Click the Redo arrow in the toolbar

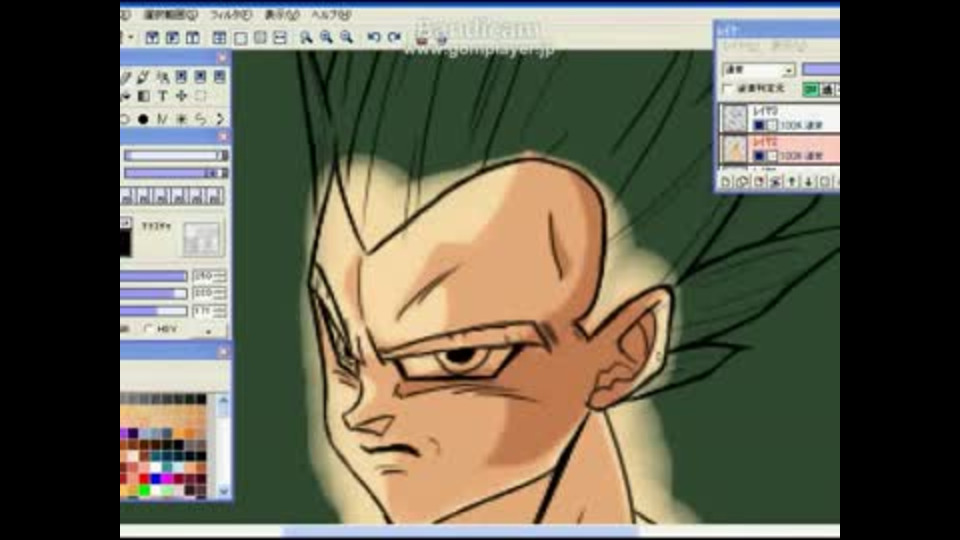point(394,37)
